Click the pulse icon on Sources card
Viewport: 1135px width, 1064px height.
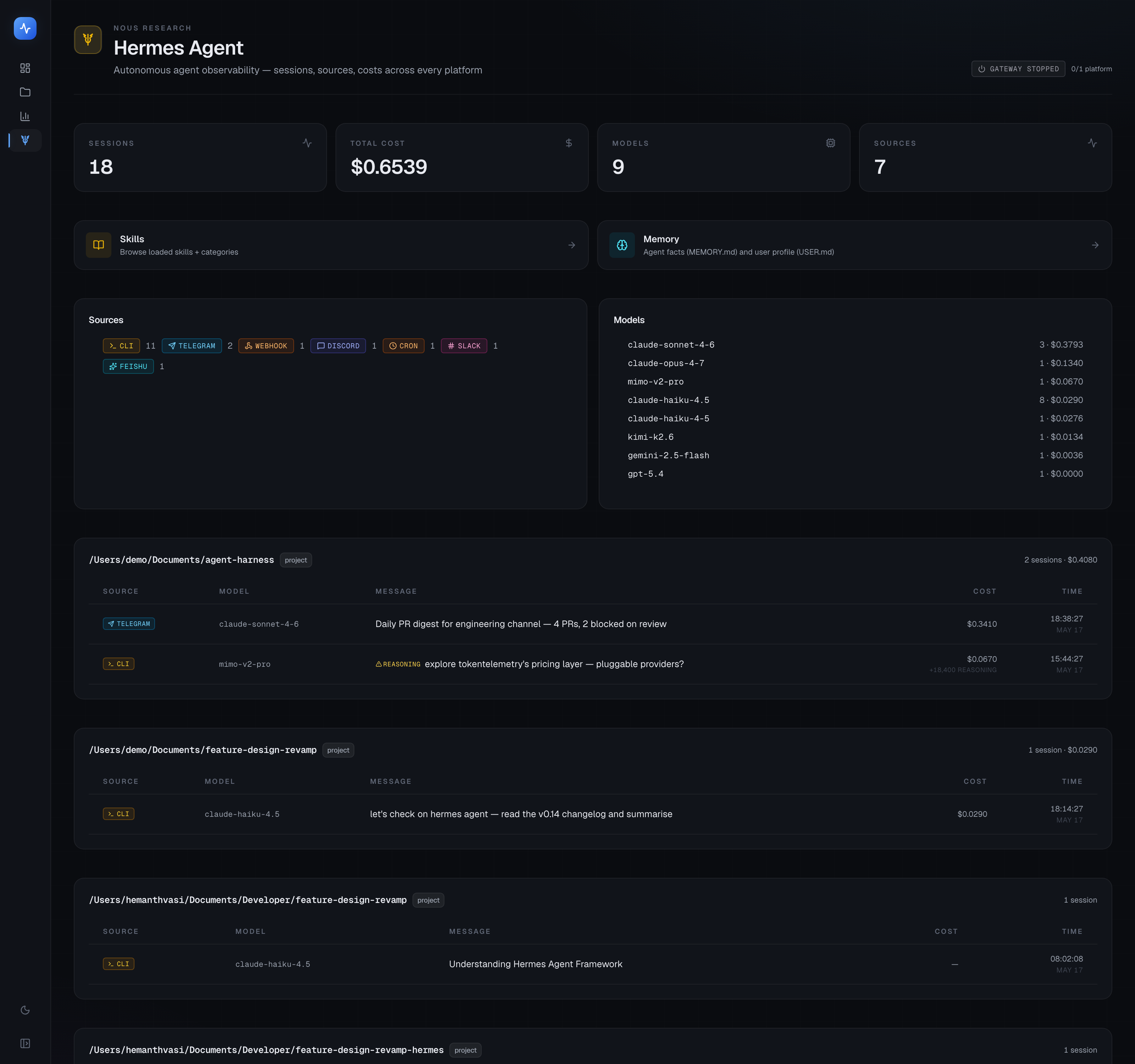(1092, 143)
